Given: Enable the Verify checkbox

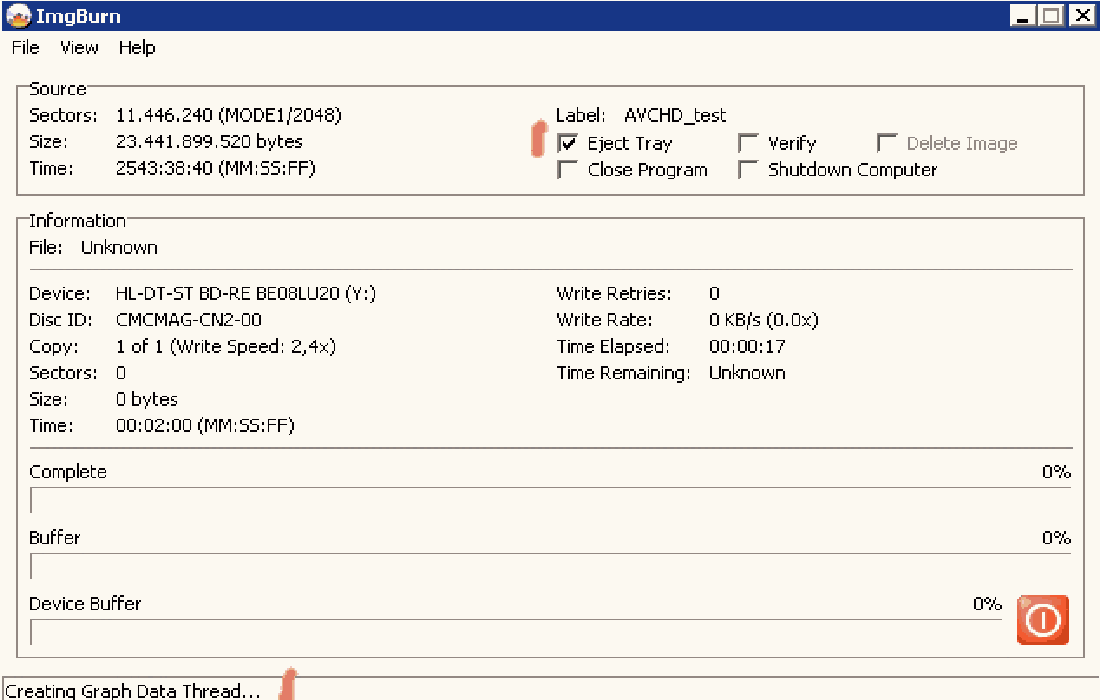Looking at the screenshot, I should (x=748, y=143).
